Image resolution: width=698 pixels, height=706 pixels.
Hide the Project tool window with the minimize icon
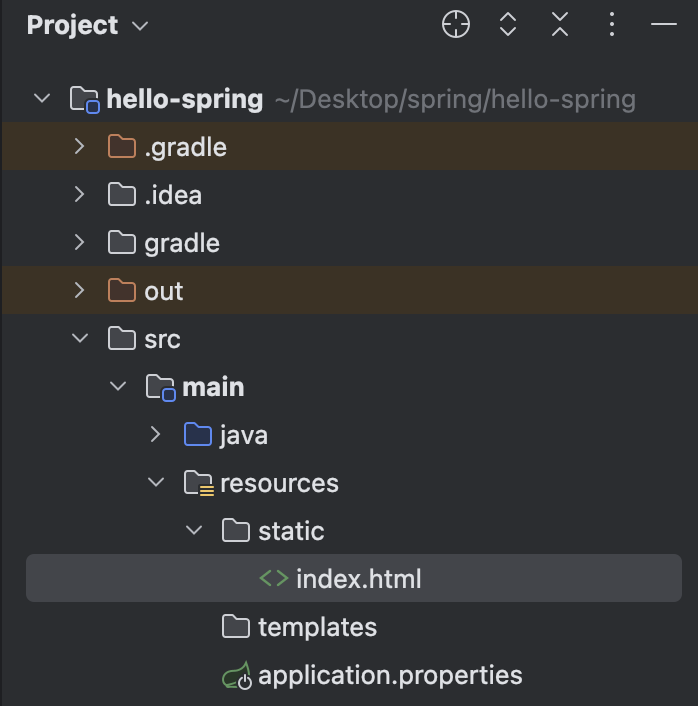click(664, 25)
